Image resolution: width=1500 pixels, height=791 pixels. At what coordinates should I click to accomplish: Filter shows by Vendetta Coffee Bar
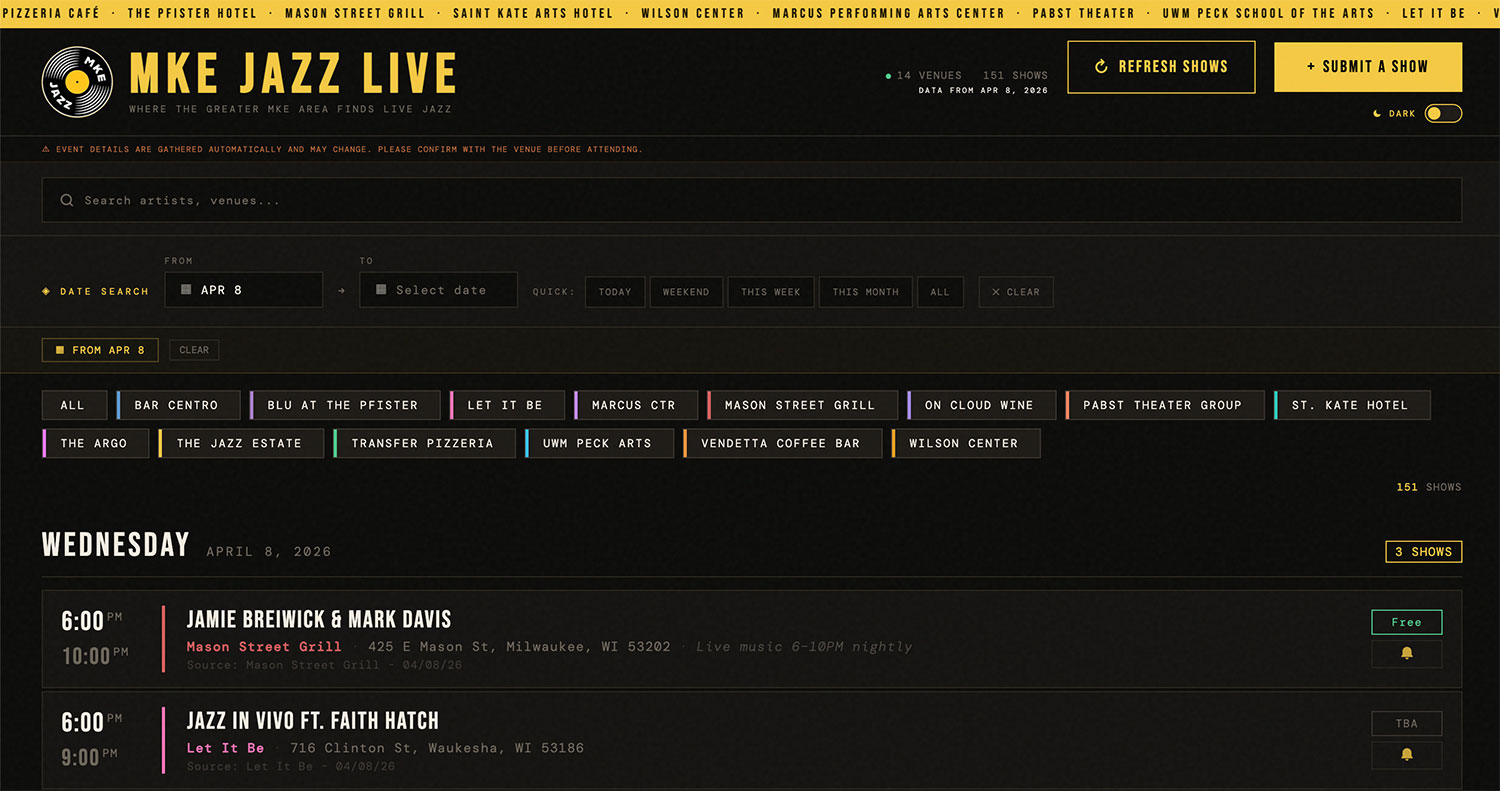(783, 443)
